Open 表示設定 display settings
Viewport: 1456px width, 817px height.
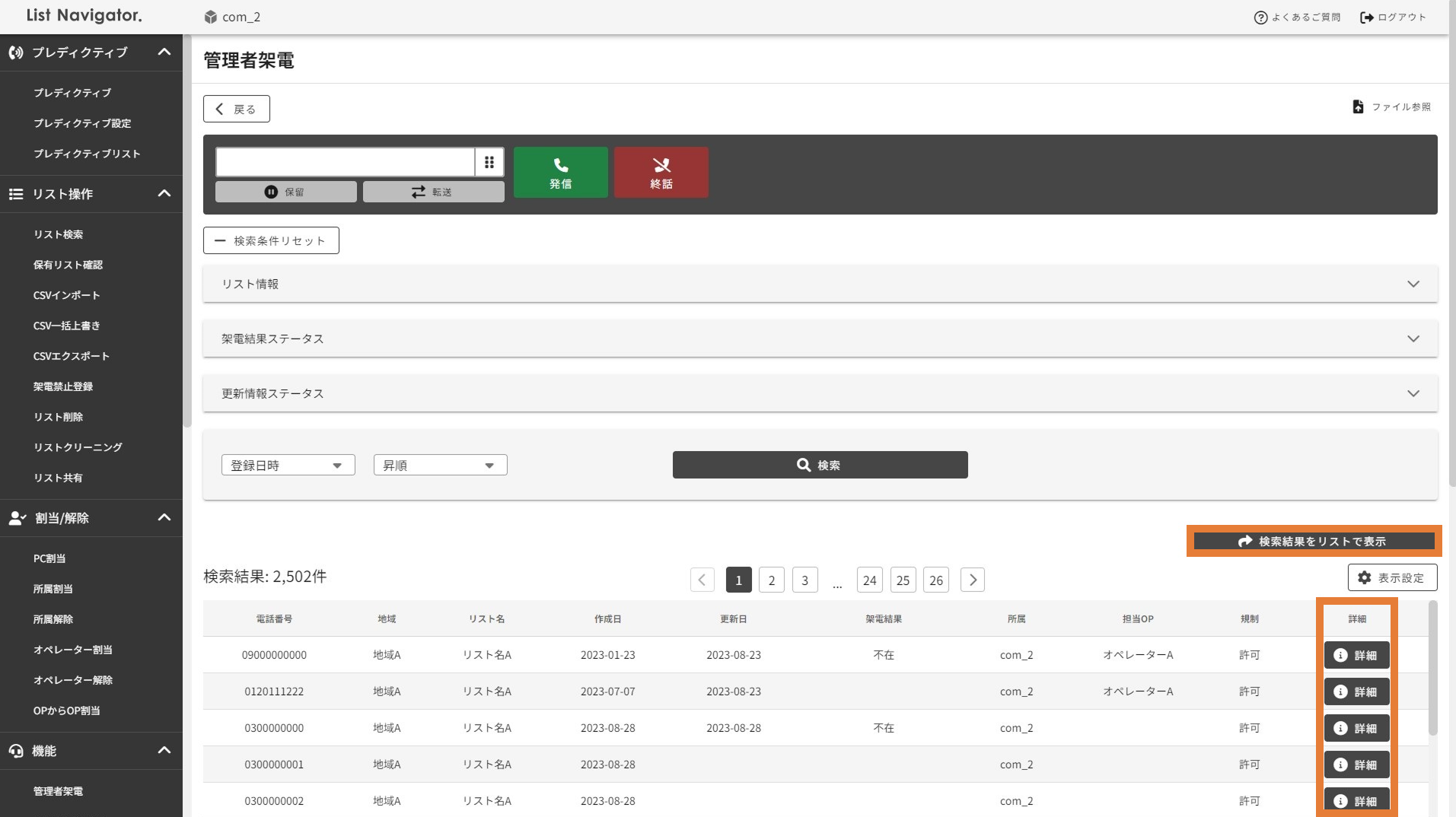(x=1391, y=578)
